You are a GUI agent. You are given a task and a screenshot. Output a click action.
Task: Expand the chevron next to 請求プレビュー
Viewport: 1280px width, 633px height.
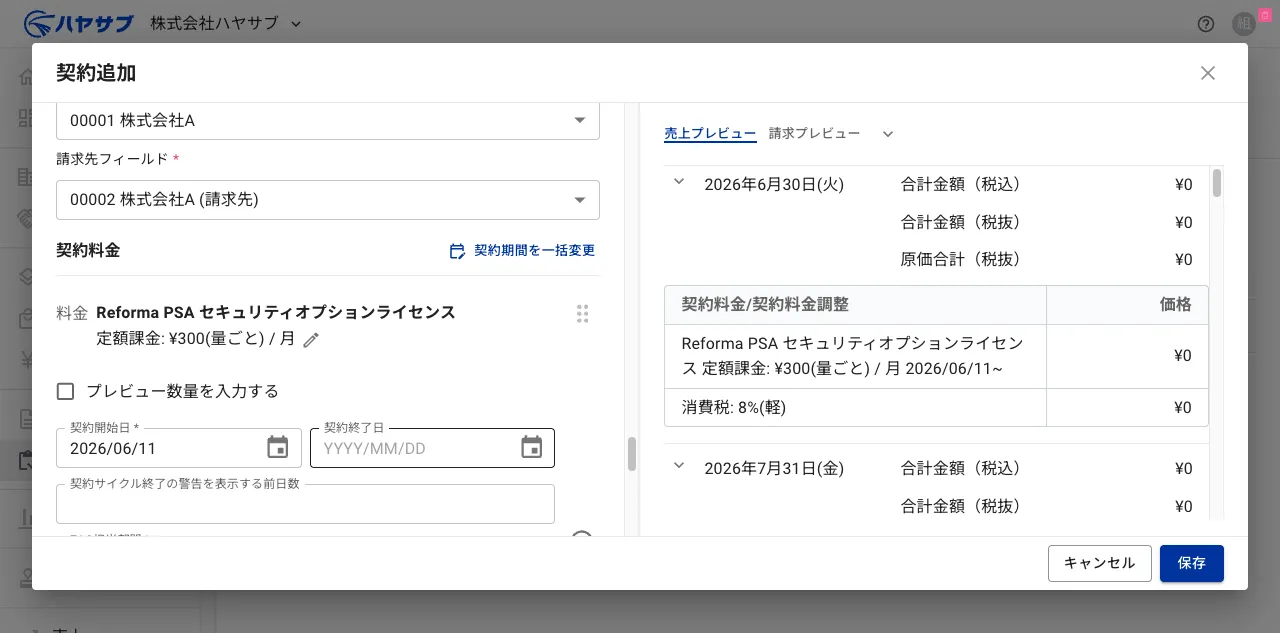(887, 134)
